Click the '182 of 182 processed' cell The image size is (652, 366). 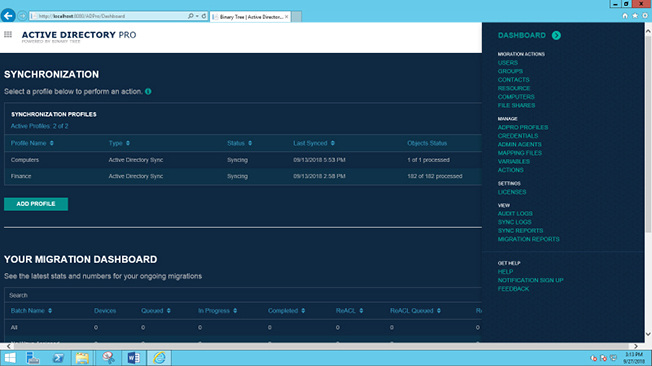pyautogui.click(x=435, y=176)
